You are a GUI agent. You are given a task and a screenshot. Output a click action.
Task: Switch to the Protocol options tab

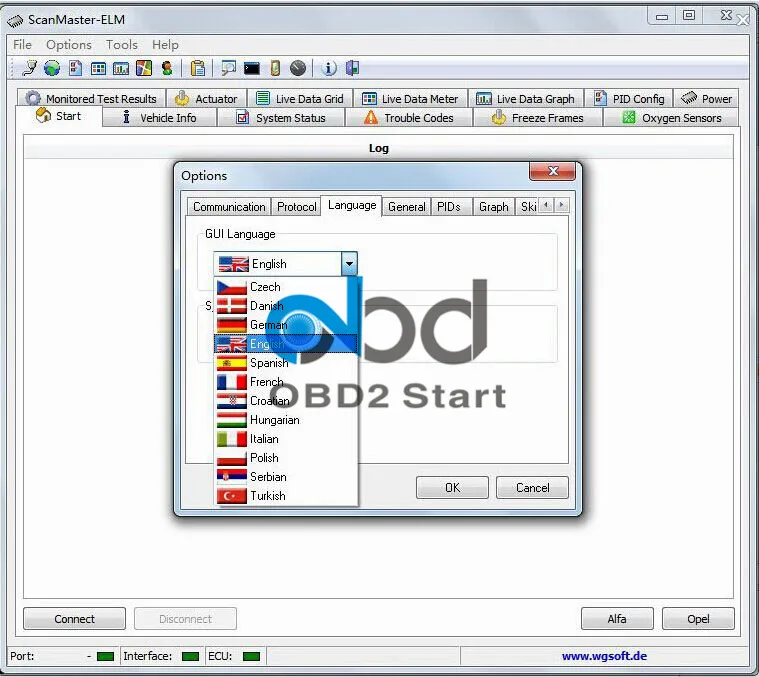296,207
